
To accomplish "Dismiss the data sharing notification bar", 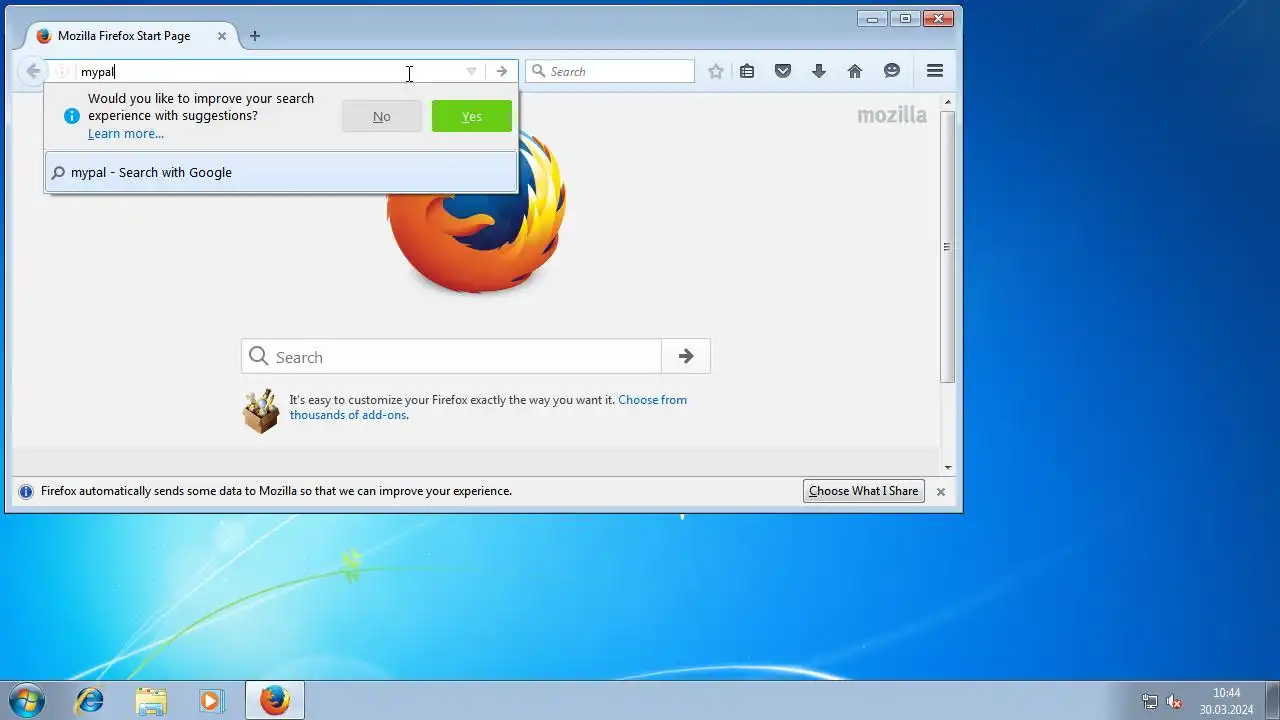I will (941, 492).
